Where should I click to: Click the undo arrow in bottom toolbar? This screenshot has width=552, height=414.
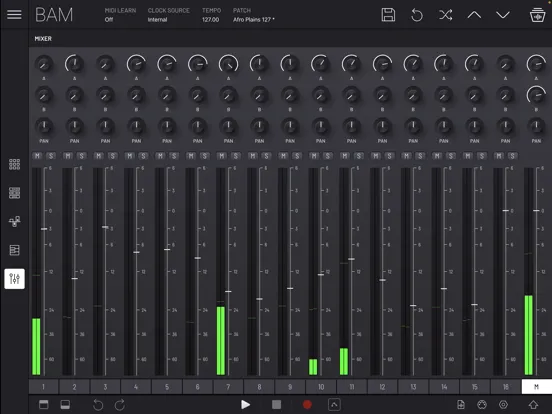[98, 405]
